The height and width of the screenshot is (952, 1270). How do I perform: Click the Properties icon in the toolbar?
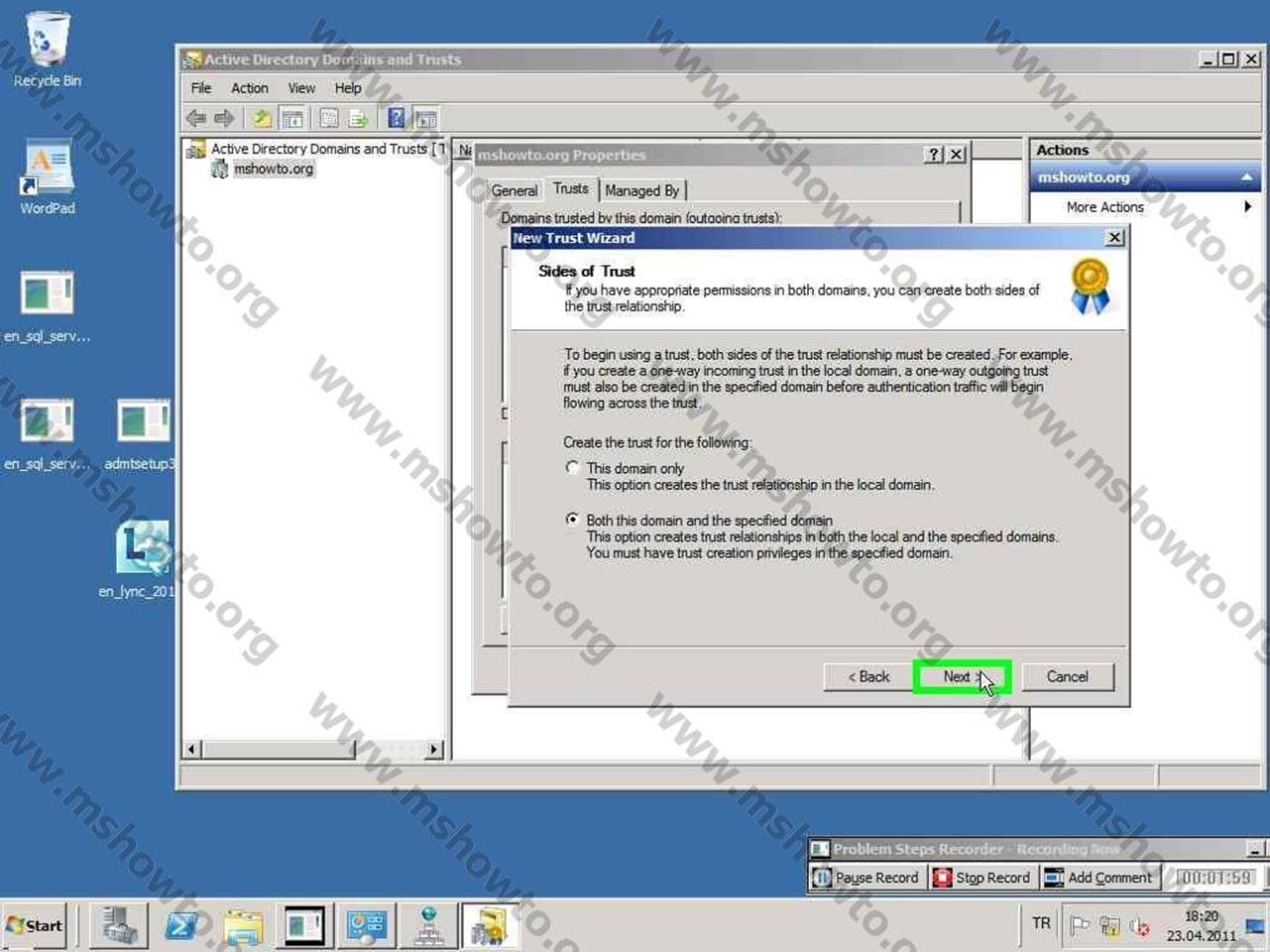(x=329, y=119)
